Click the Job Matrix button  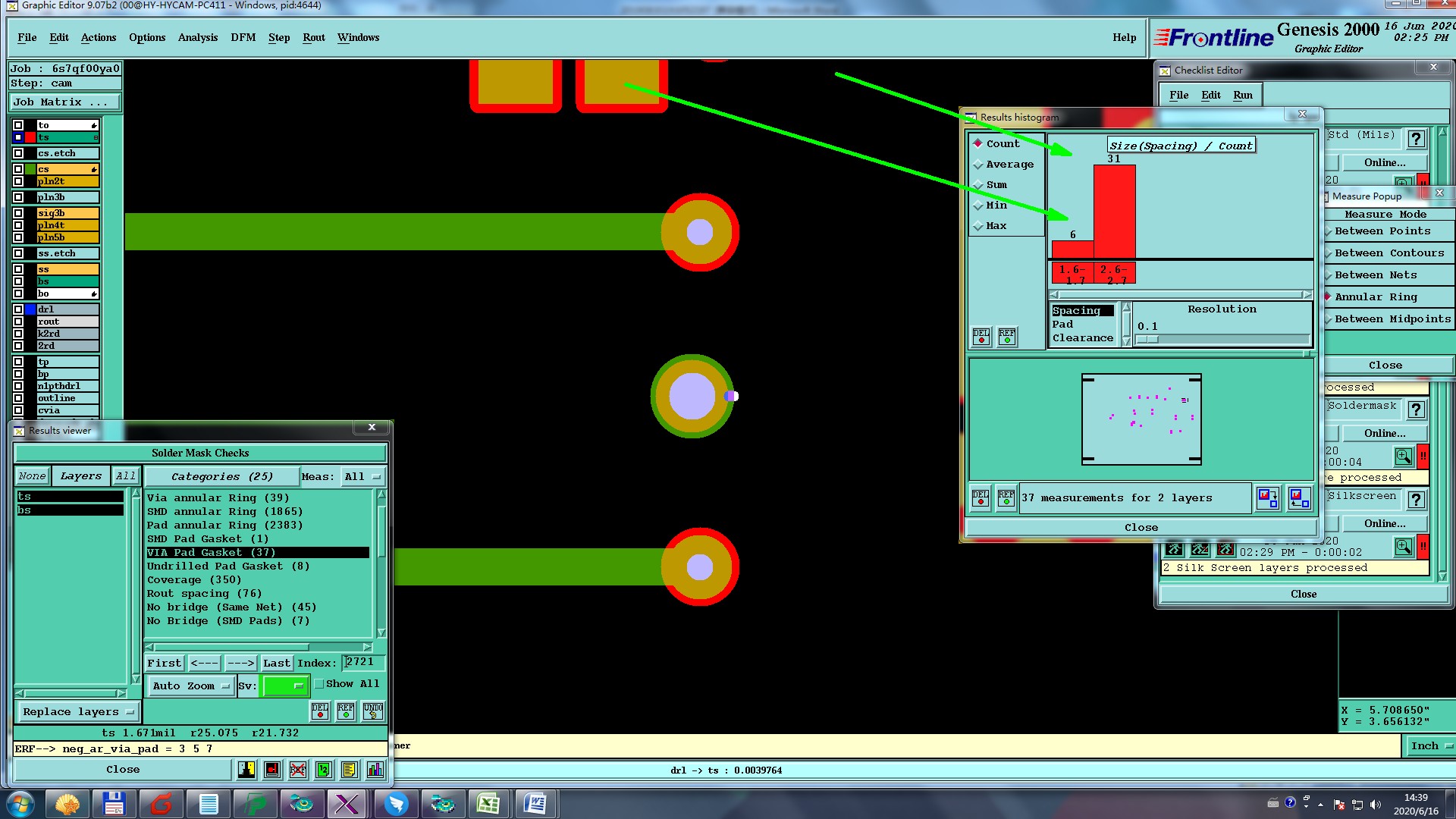coord(64,102)
